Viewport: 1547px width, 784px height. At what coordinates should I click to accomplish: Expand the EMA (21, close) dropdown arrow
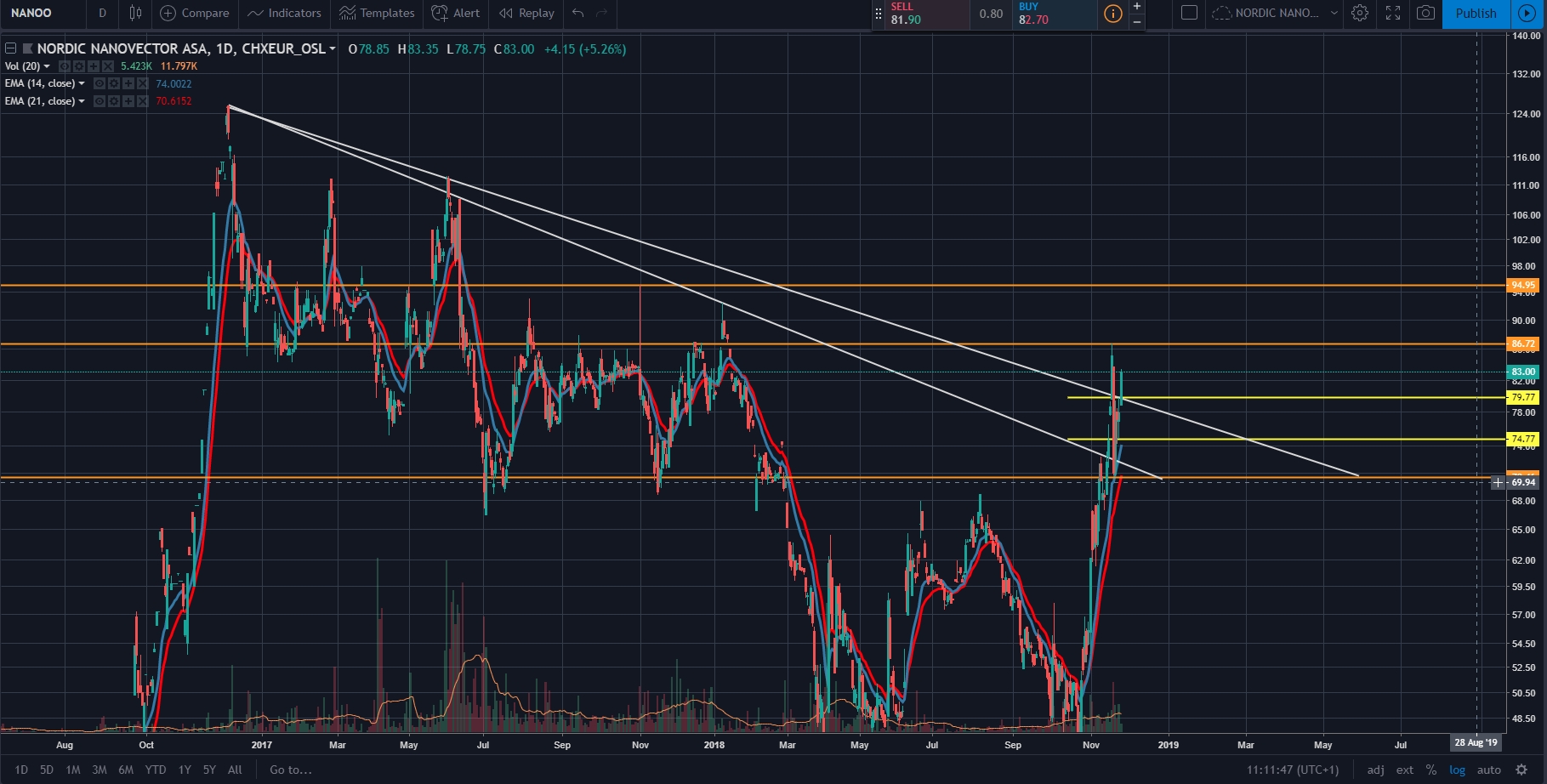pos(82,101)
